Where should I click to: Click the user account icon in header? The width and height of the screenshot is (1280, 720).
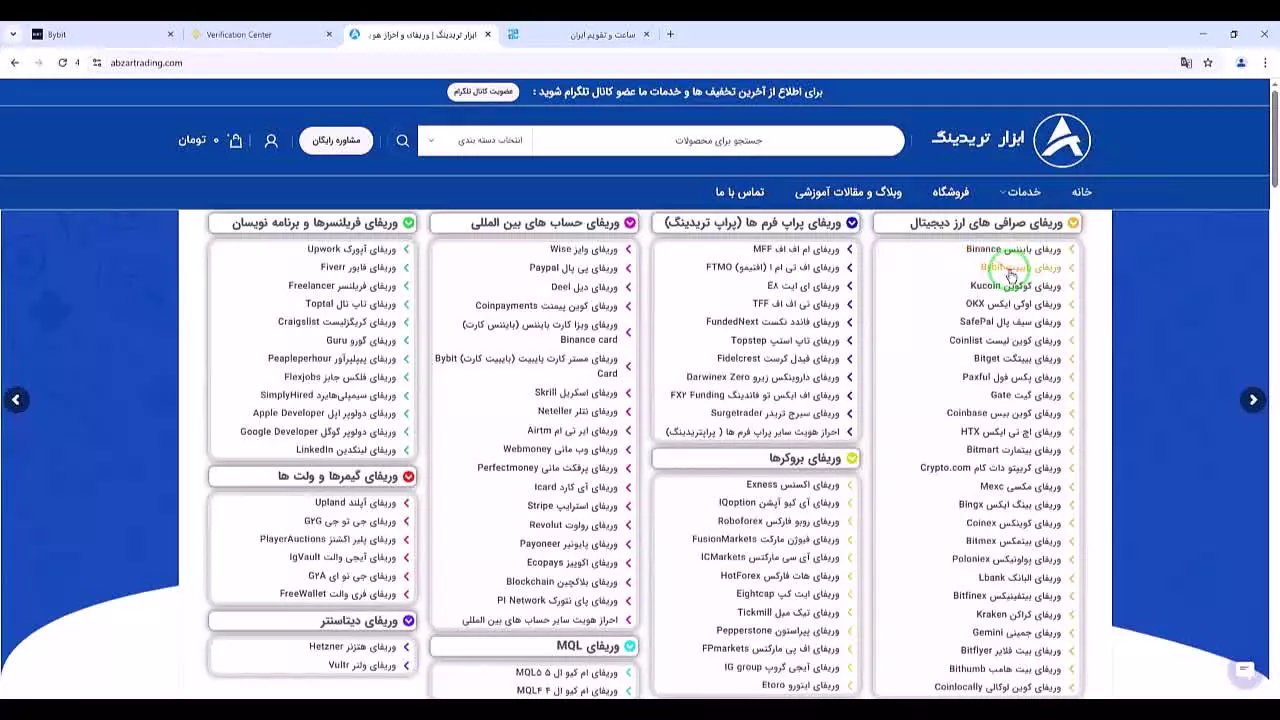point(271,140)
